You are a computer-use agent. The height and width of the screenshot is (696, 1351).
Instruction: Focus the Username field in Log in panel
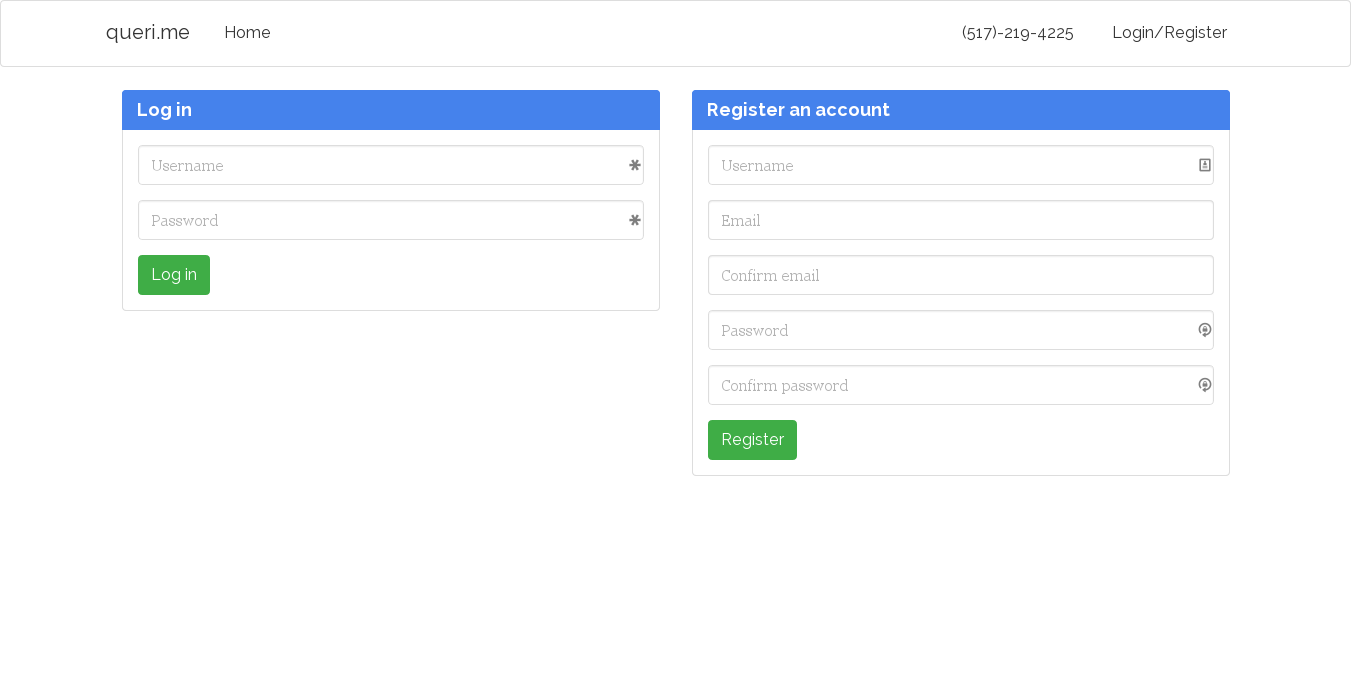pyautogui.click(x=380, y=166)
